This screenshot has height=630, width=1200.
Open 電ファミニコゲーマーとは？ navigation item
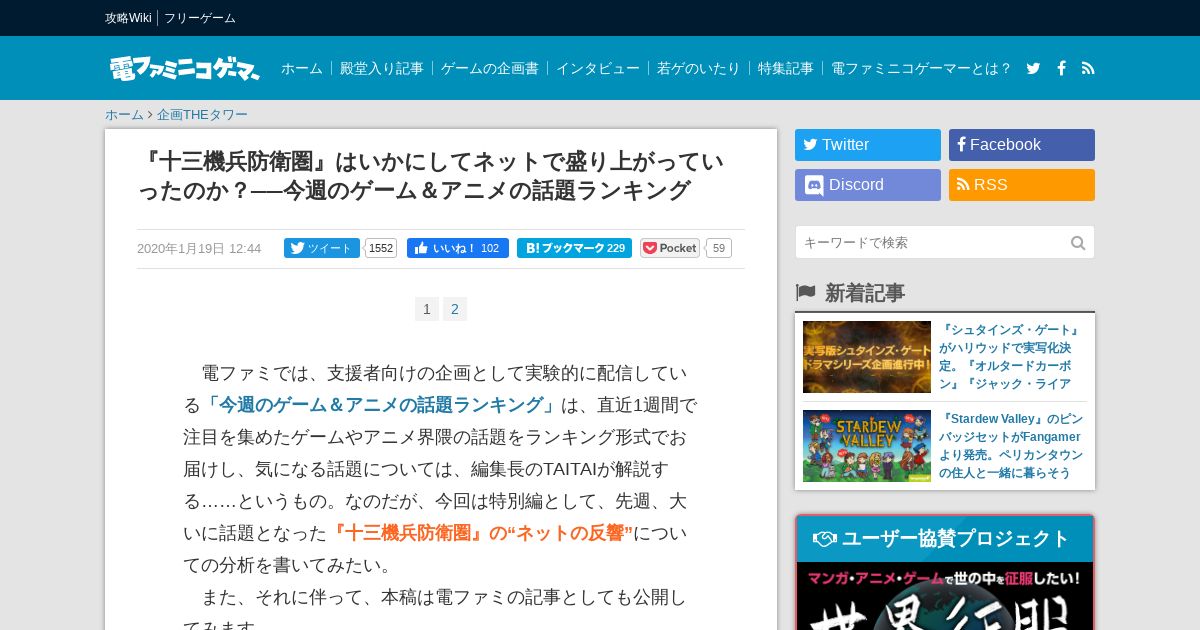coord(922,68)
